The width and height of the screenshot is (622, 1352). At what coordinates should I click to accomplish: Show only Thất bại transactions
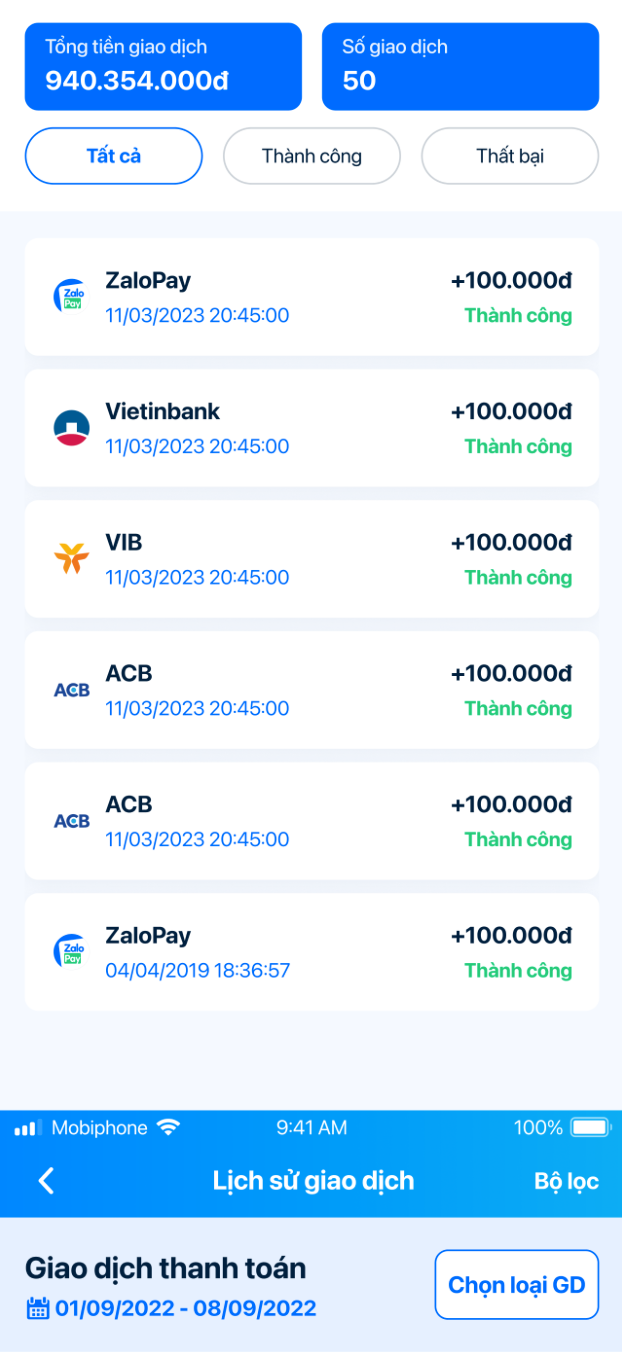point(510,156)
